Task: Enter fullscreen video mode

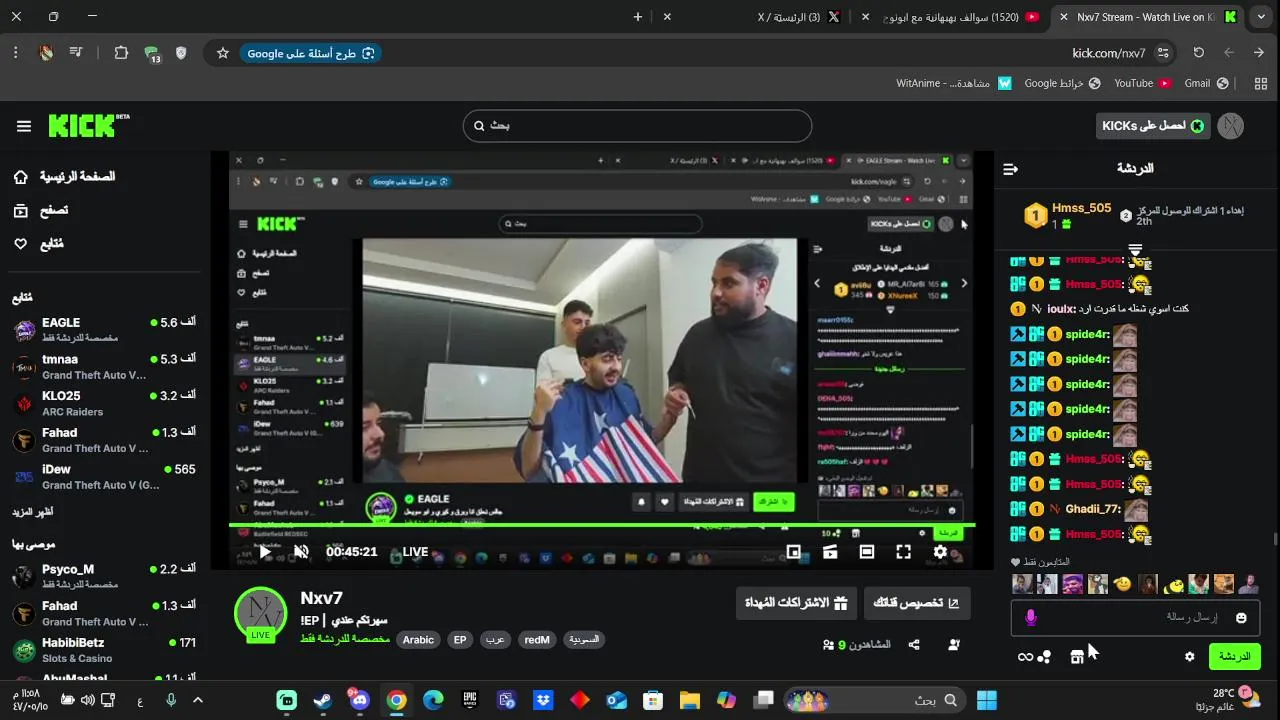Action: click(903, 552)
